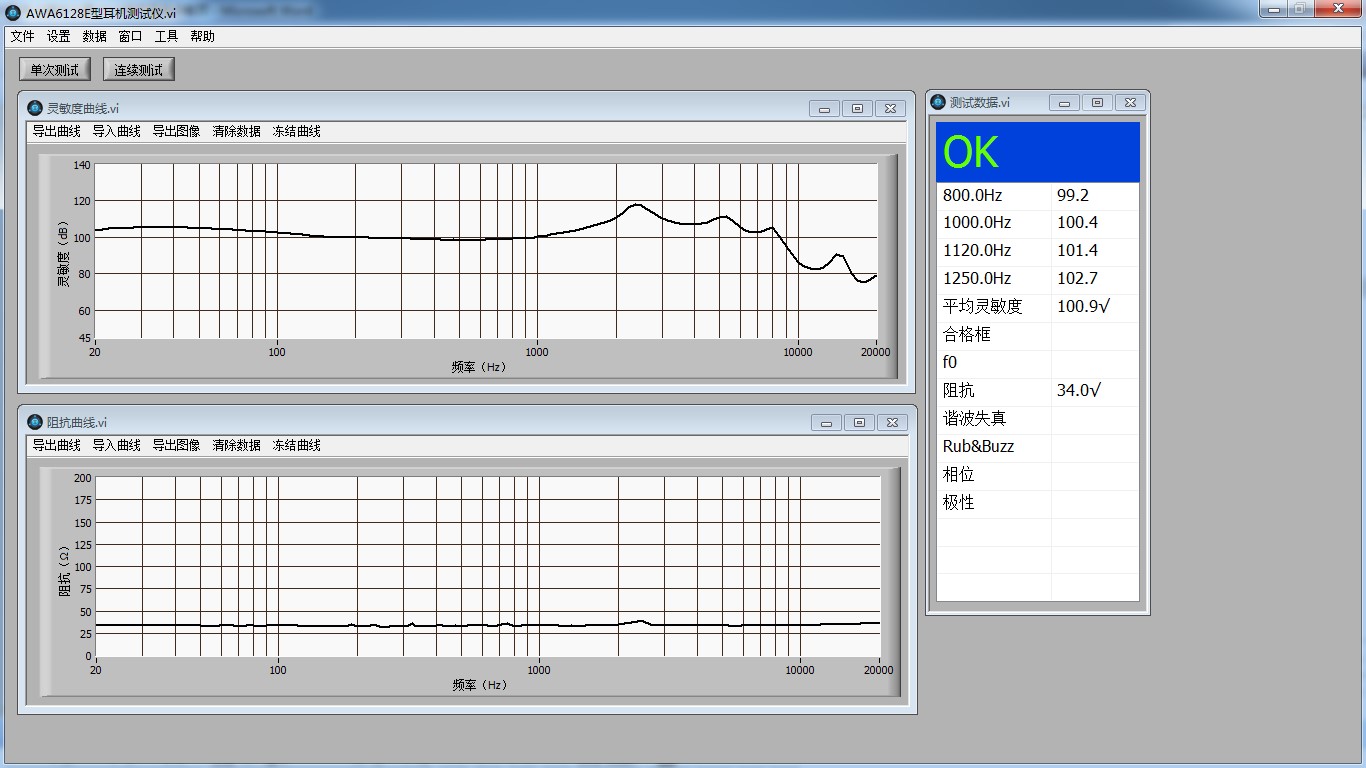Click the 单次测试 single test button
1366x768 pixels.
55,70
